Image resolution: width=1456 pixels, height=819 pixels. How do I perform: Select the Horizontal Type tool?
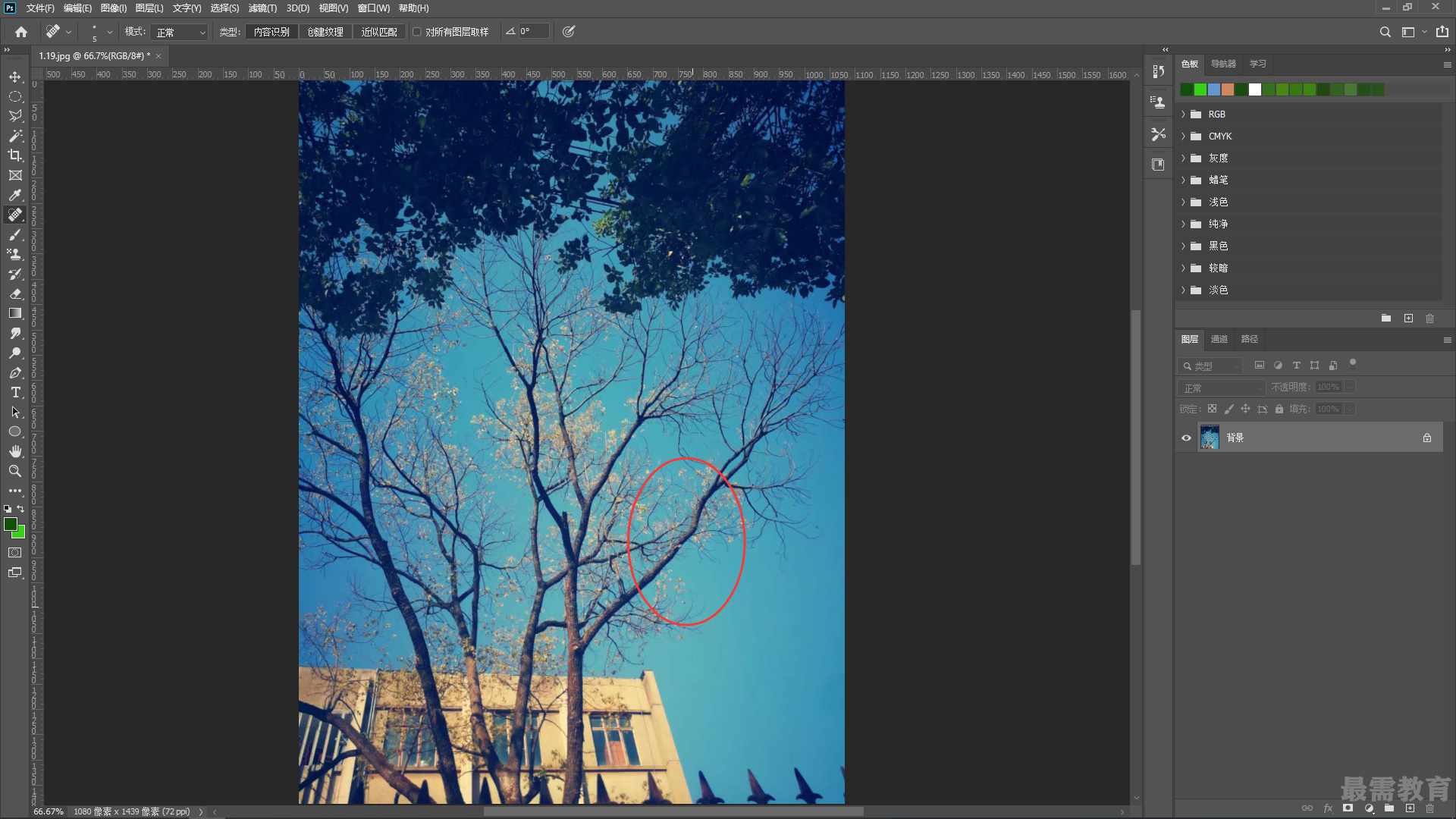click(15, 392)
